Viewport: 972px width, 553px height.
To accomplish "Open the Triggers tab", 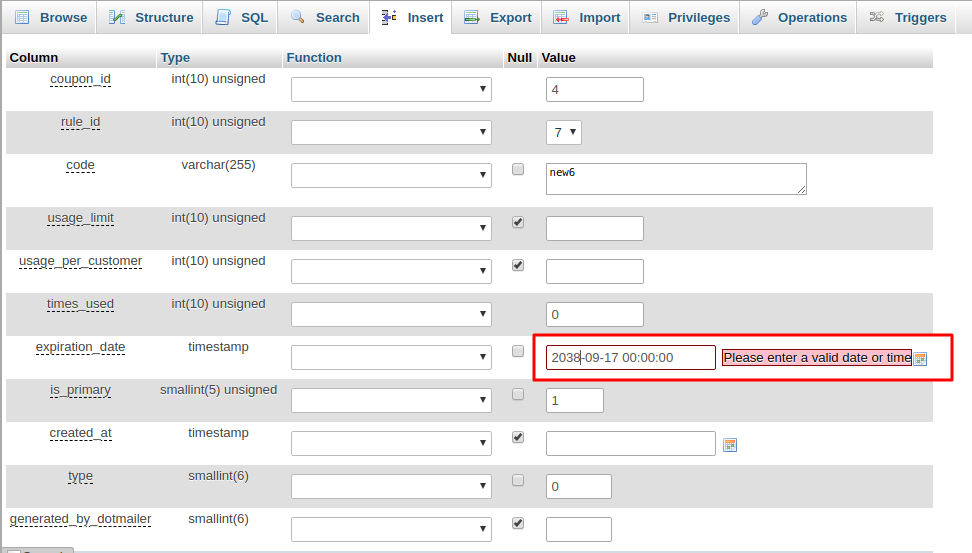I will 907,17.
